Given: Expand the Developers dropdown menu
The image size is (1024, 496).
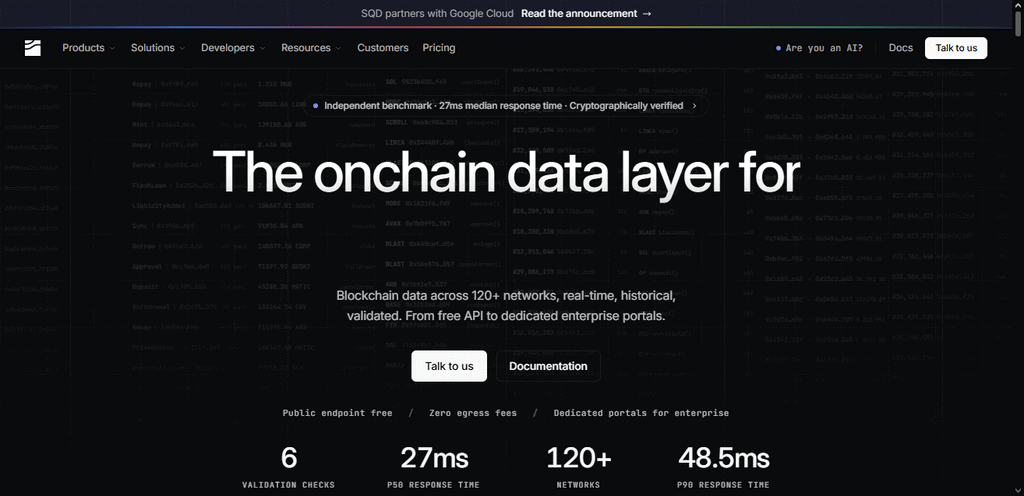Looking at the screenshot, I should (233, 48).
